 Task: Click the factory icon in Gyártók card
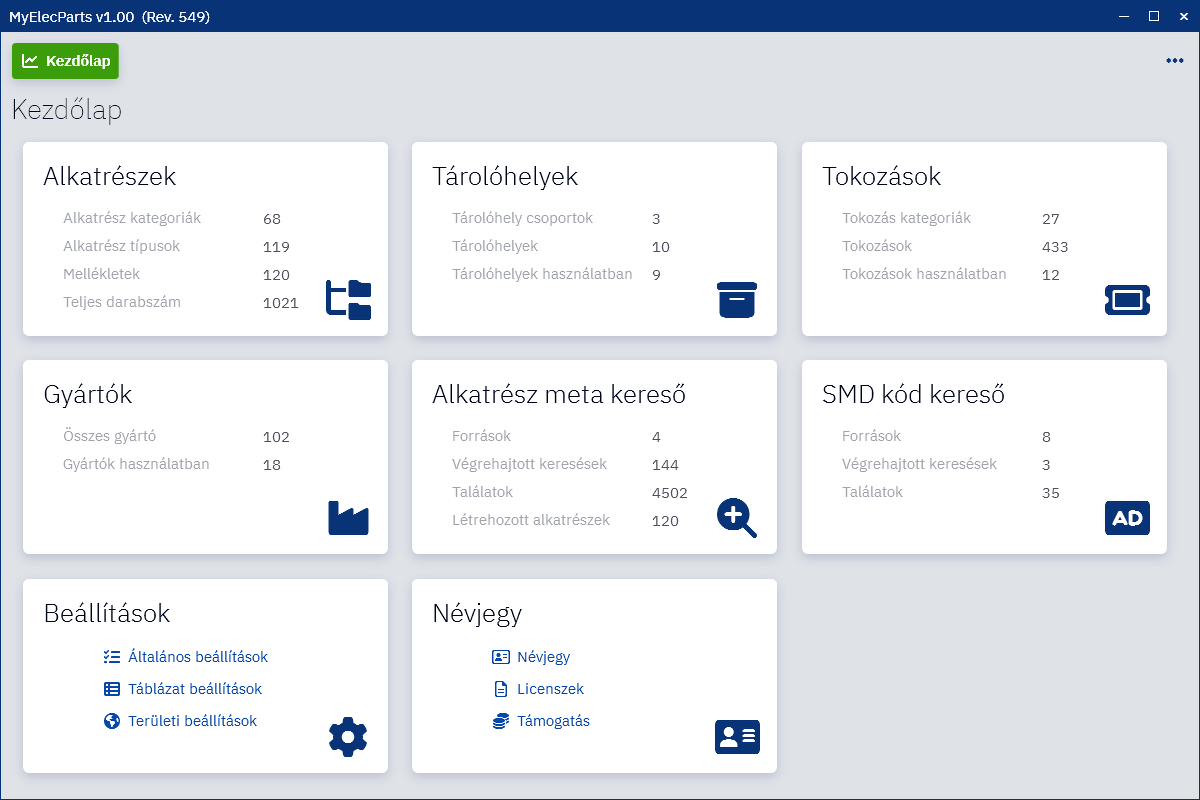[x=348, y=518]
